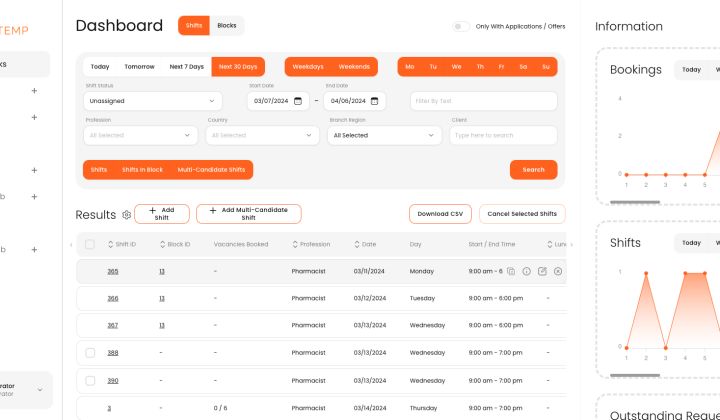
Task: Open the Branch Region dropdown
Action: pyautogui.click(x=384, y=135)
